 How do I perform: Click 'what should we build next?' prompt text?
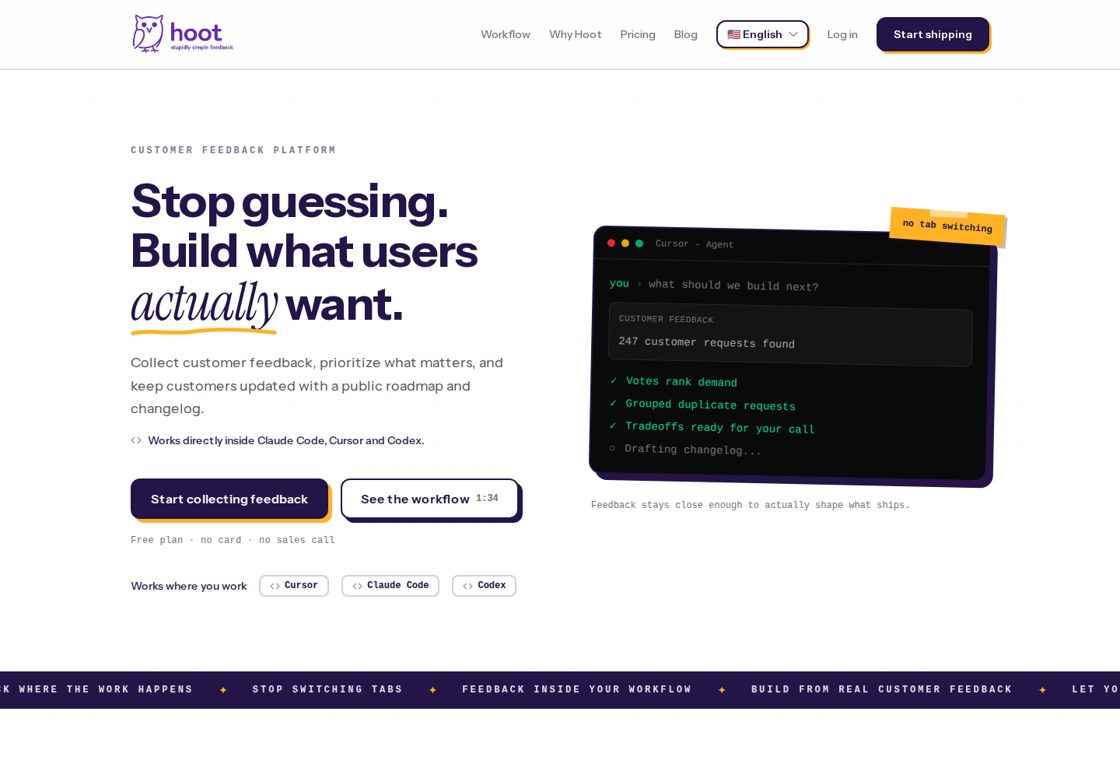[734, 285]
